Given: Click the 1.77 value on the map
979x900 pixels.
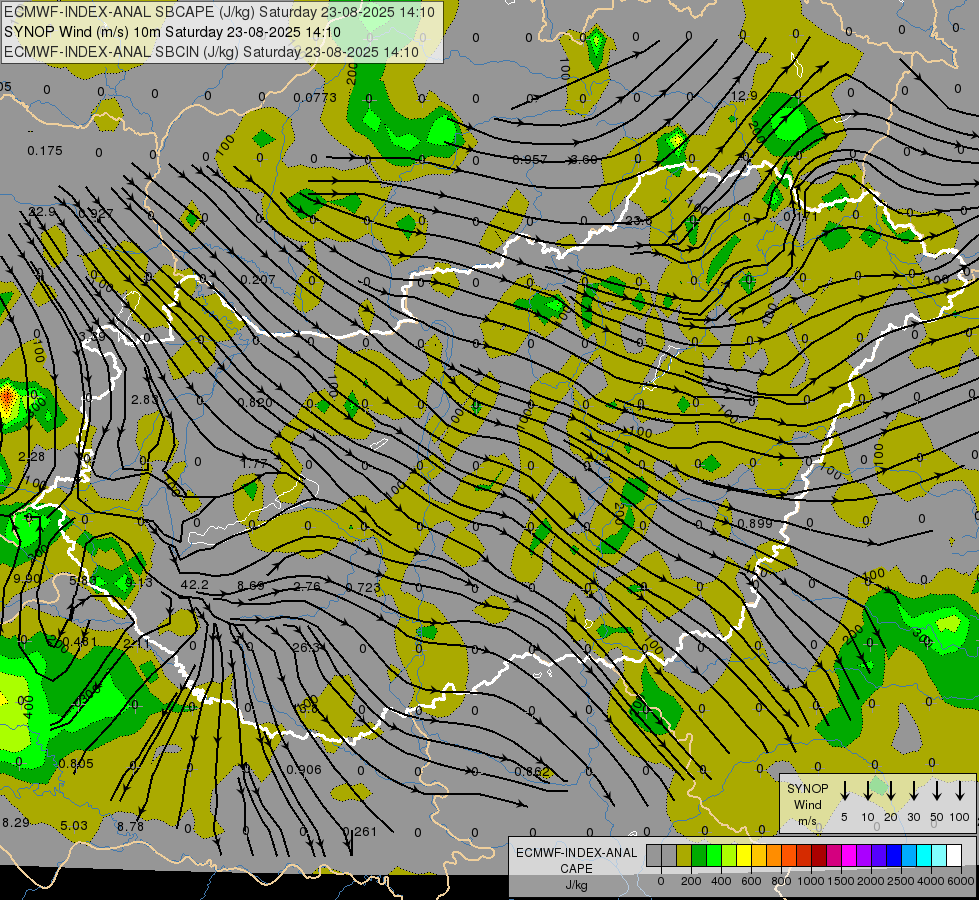Looking at the screenshot, I should [254, 463].
